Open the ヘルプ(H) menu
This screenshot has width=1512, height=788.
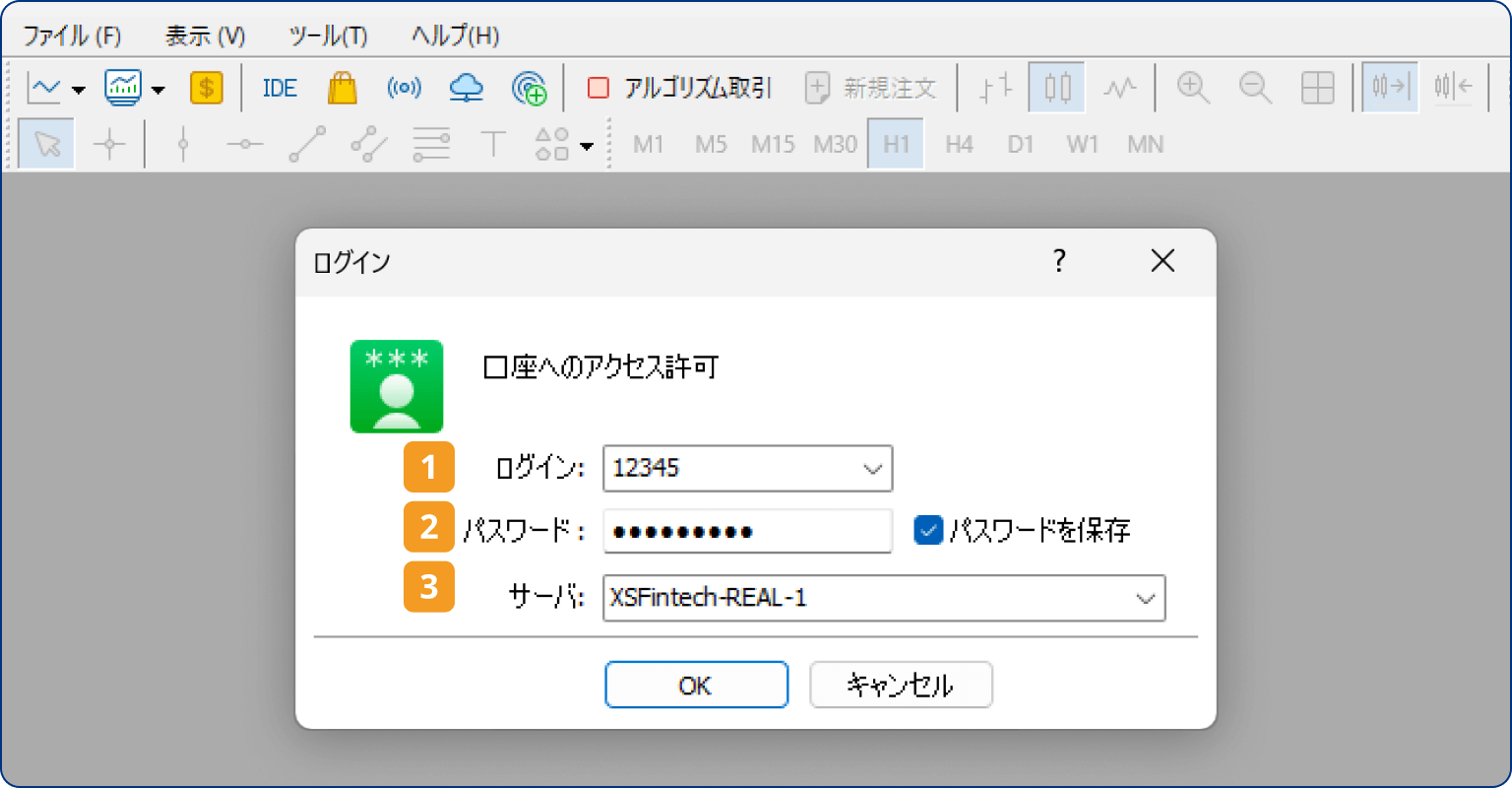pos(455,36)
